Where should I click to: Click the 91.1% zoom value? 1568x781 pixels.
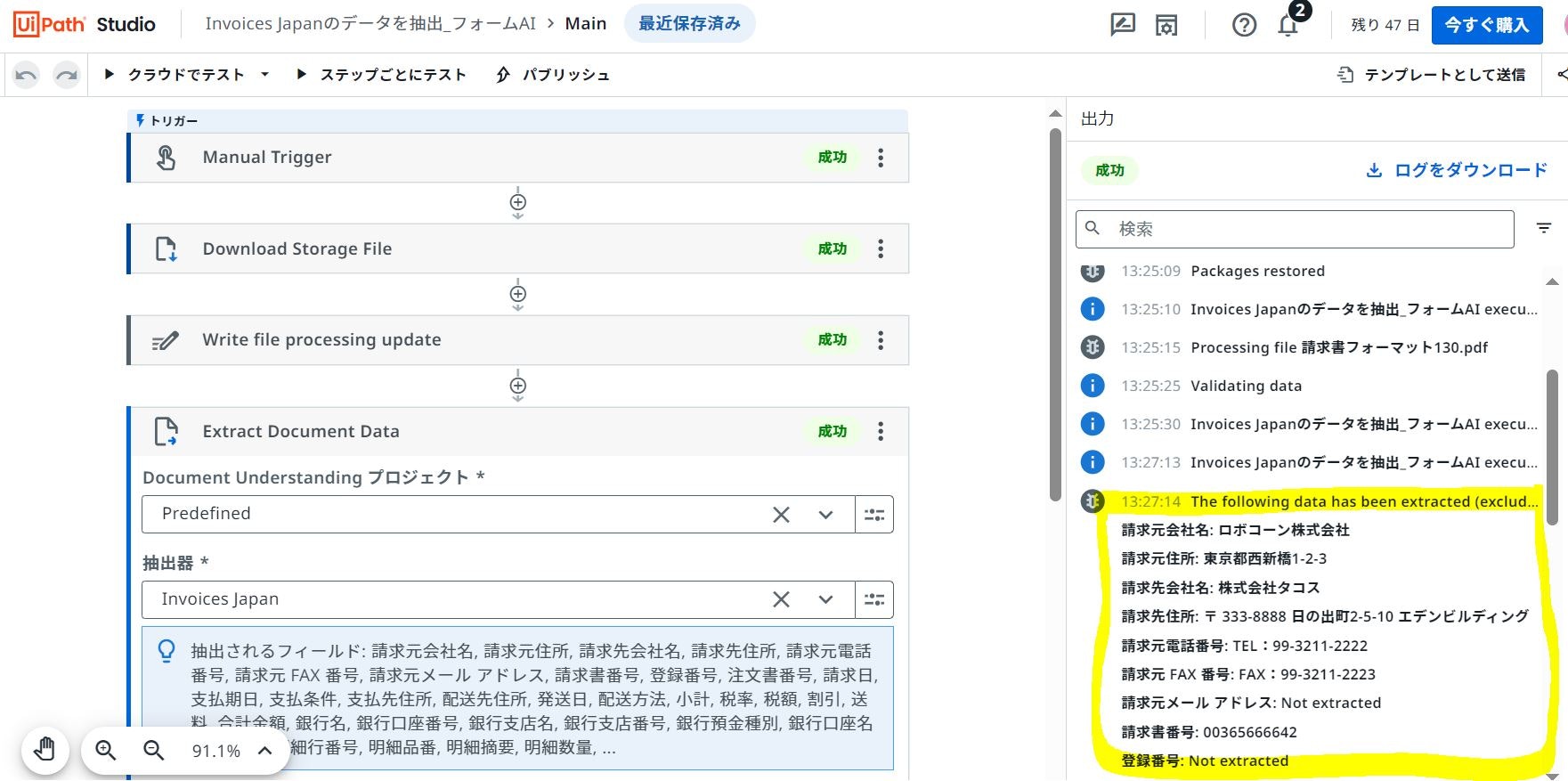(216, 752)
